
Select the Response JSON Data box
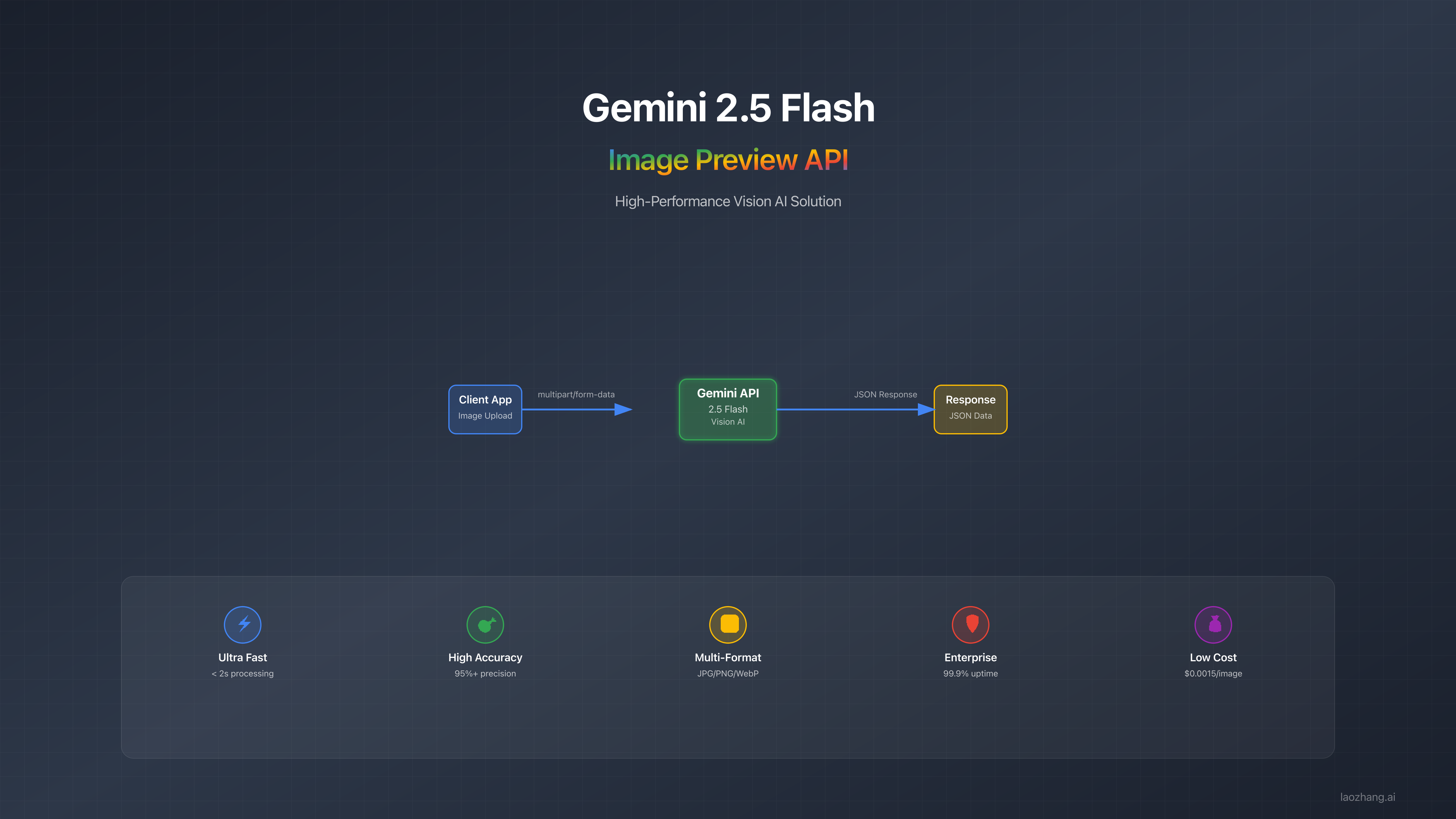(x=970, y=409)
